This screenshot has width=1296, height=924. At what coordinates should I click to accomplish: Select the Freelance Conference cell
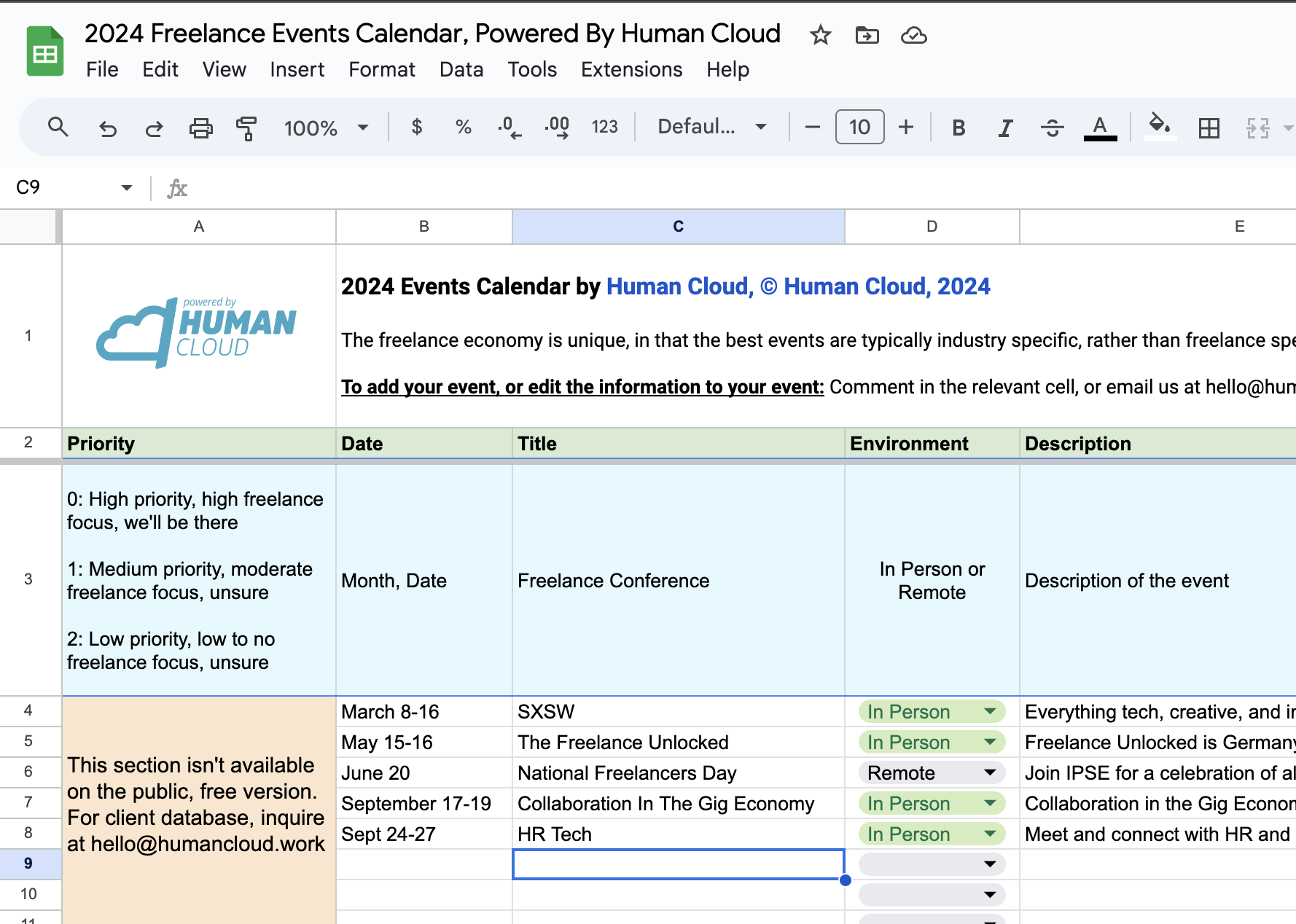(x=679, y=581)
